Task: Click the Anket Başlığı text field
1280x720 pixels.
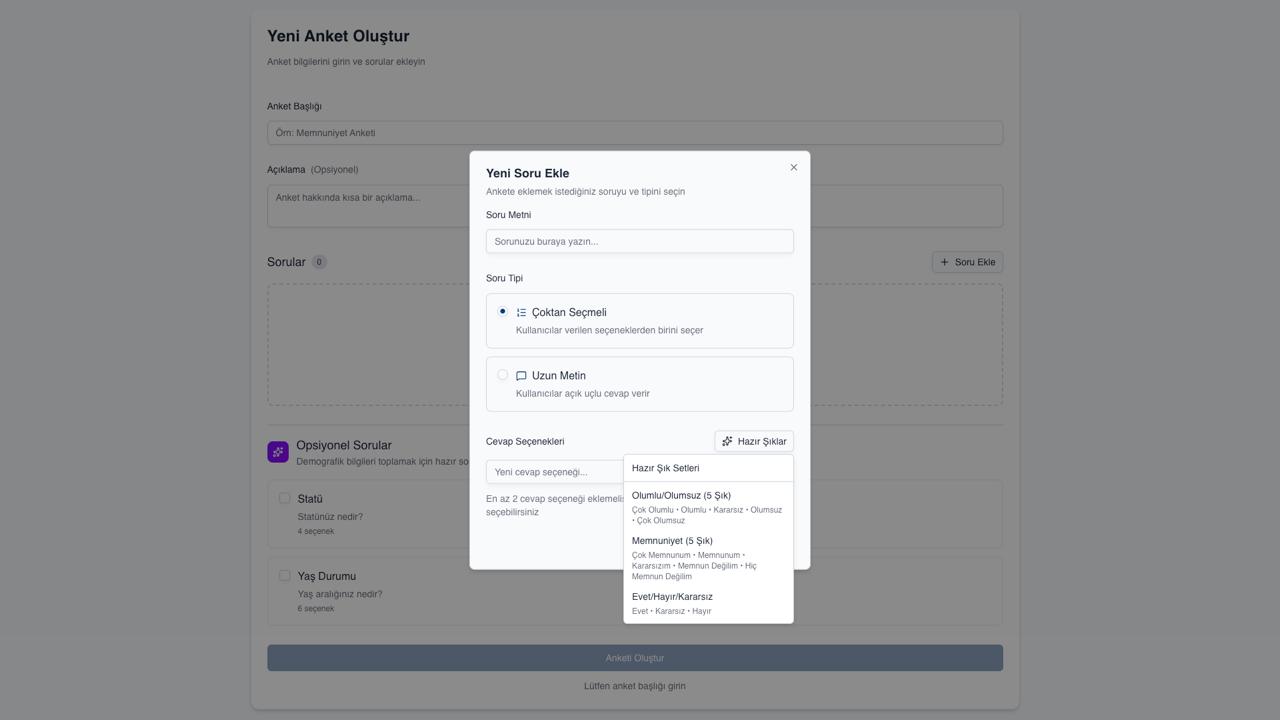Action: pyautogui.click(x=634, y=133)
